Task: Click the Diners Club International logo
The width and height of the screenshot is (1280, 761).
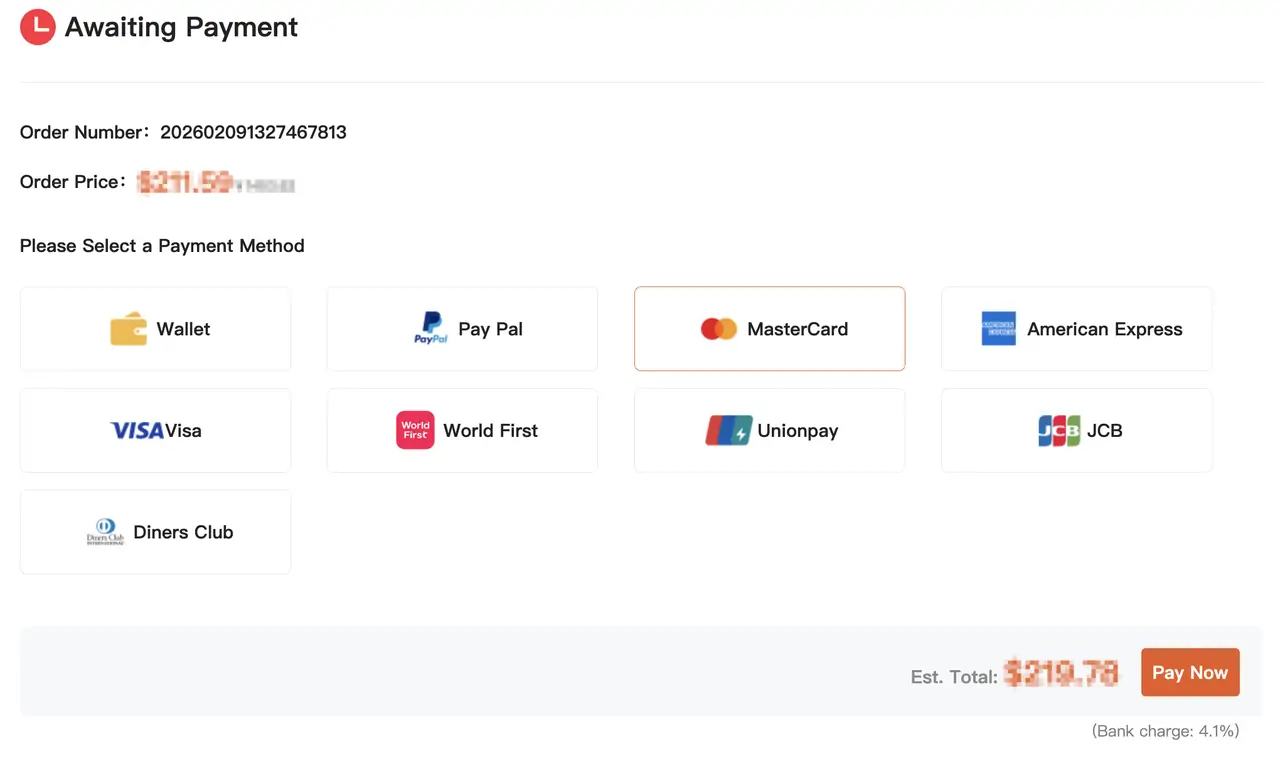Action: [105, 532]
